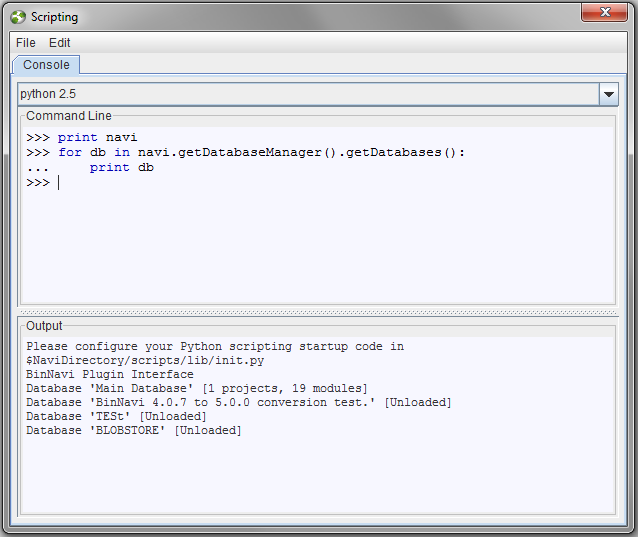
Task: Click the 'print navi' command line
Action: tap(82, 138)
